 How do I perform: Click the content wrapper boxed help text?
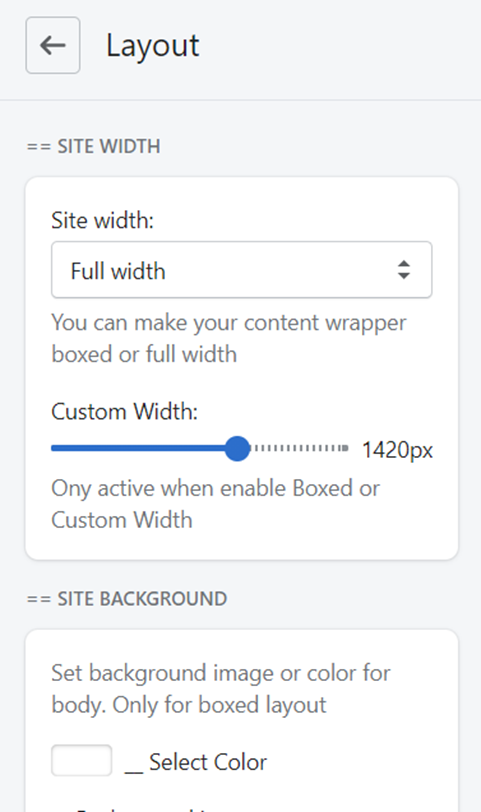pos(229,339)
